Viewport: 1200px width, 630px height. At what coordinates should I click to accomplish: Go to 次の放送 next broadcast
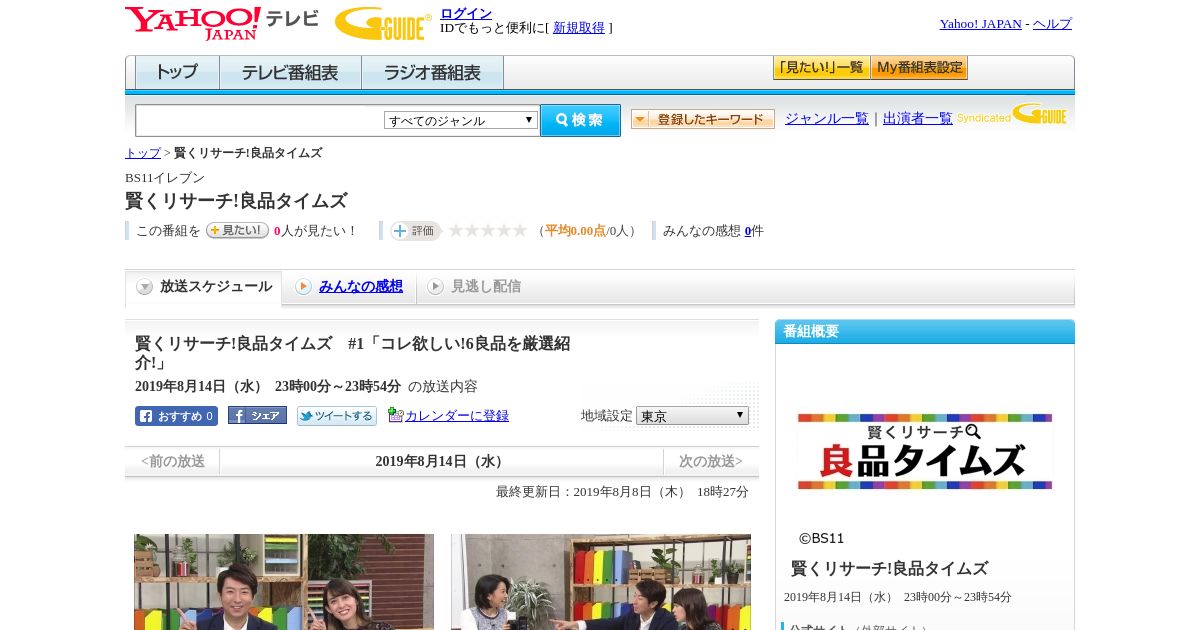pos(711,462)
